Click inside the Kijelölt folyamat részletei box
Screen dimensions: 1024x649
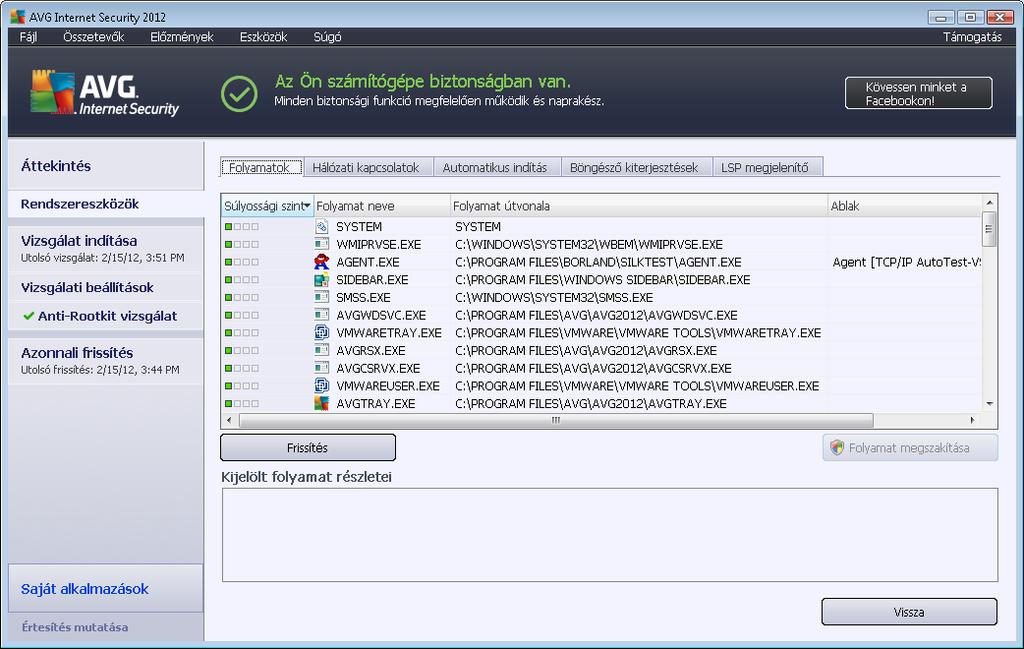[x=610, y=535]
